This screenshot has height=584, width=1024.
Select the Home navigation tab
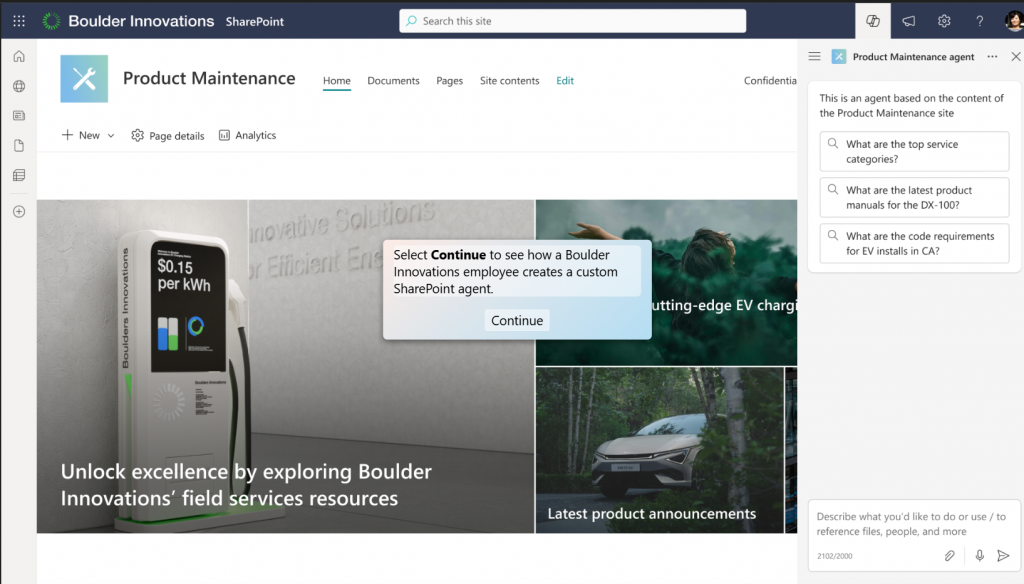pyautogui.click(x=336, y=80)
